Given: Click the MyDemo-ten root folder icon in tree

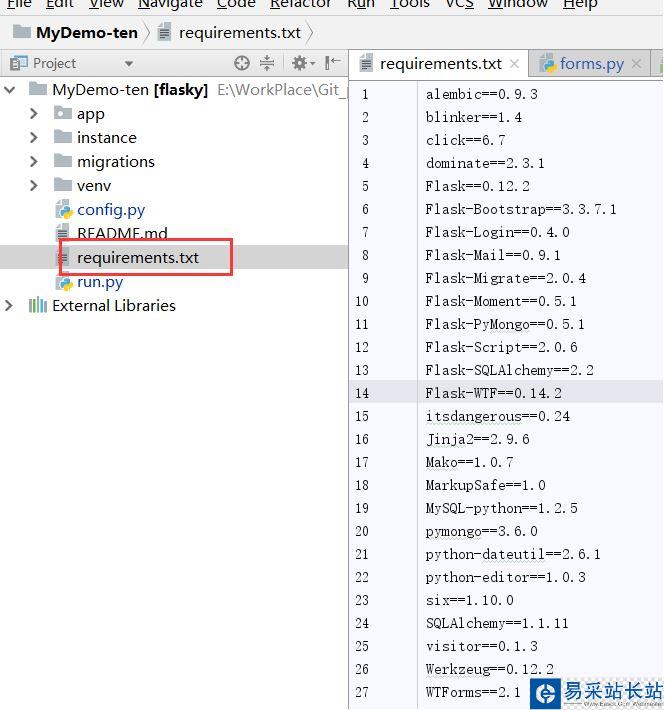Looking at the screenshot, I should 38,89.
